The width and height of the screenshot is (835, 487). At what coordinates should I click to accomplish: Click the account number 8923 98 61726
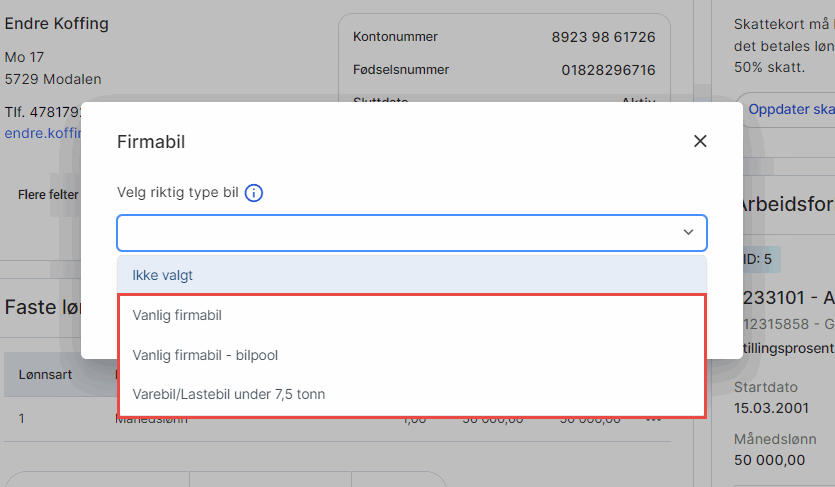coord(603,37)
